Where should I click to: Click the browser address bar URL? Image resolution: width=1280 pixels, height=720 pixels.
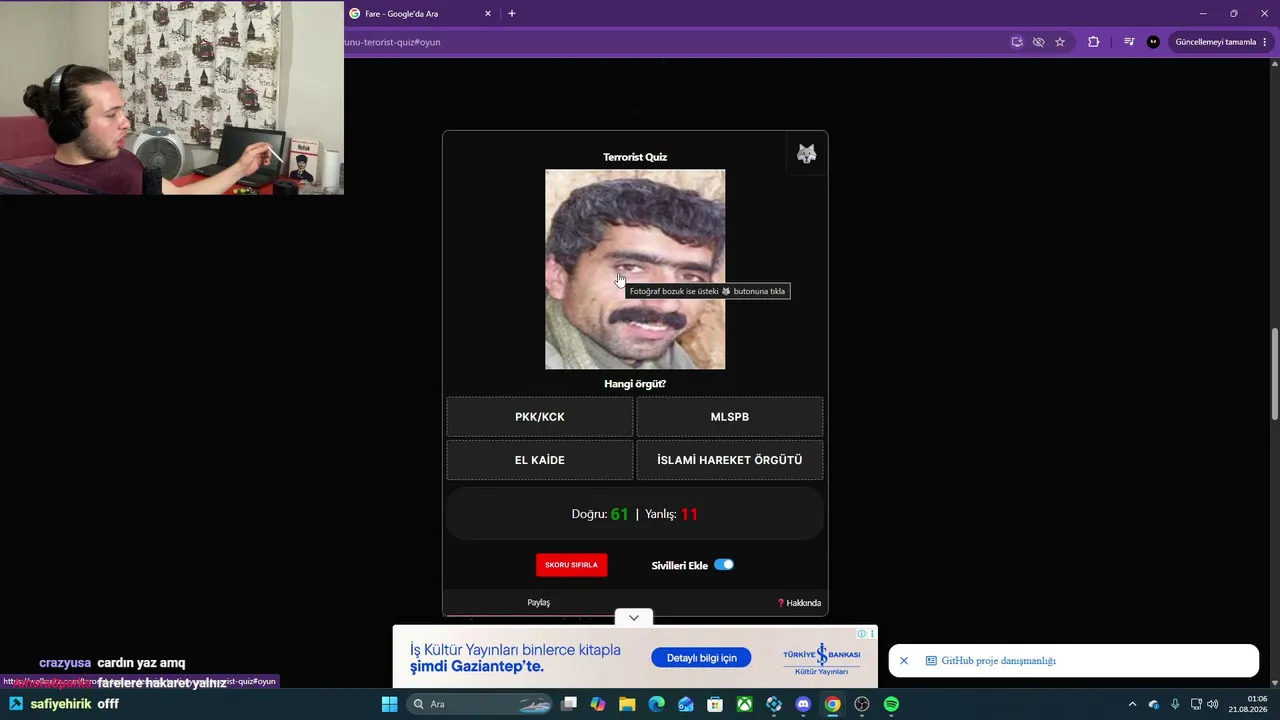(x=392, y=42)
